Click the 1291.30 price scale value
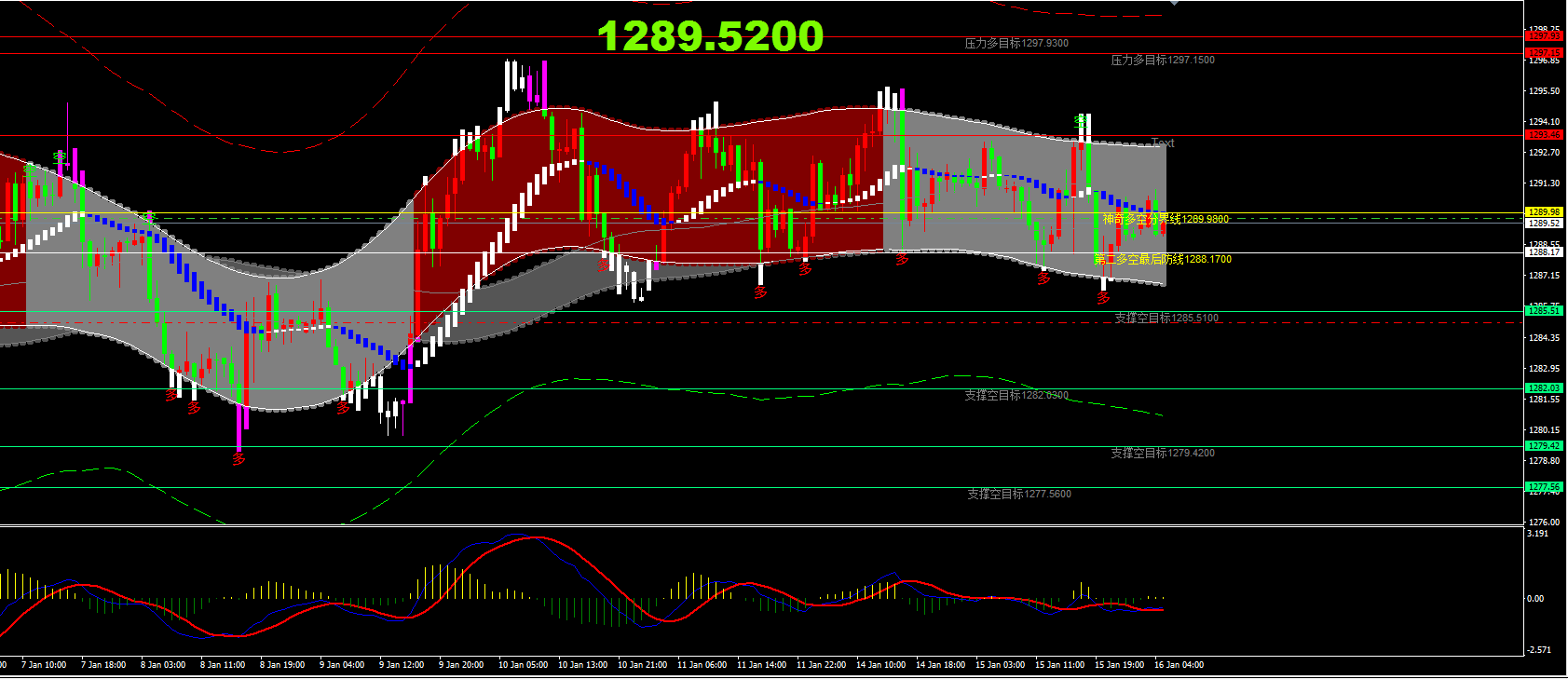The height and width of the screenshot is (679, 1568). pyautogui.click(x=1545, y=183)
